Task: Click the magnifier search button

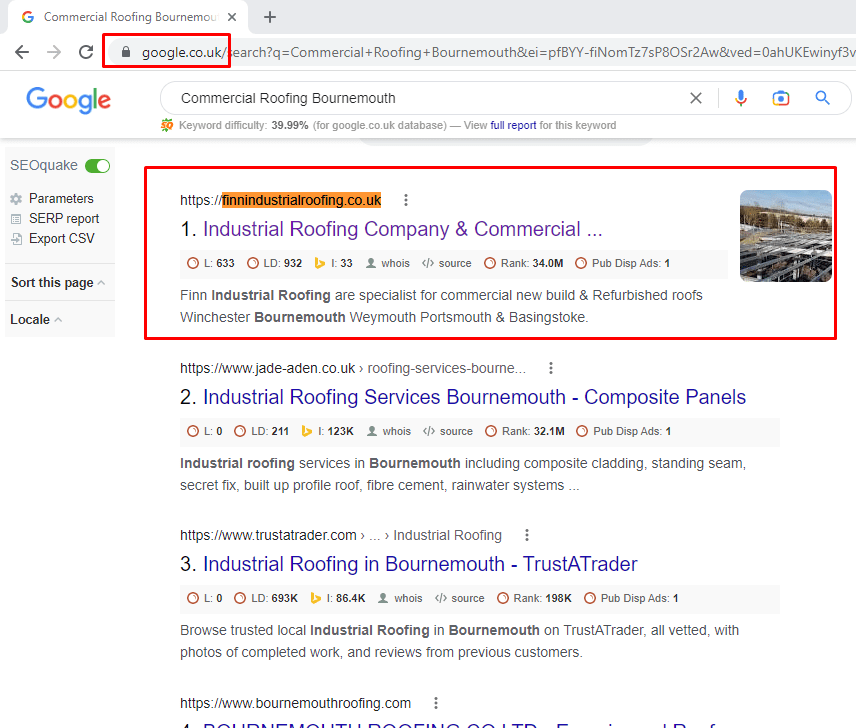Action: tap(823, 98)
